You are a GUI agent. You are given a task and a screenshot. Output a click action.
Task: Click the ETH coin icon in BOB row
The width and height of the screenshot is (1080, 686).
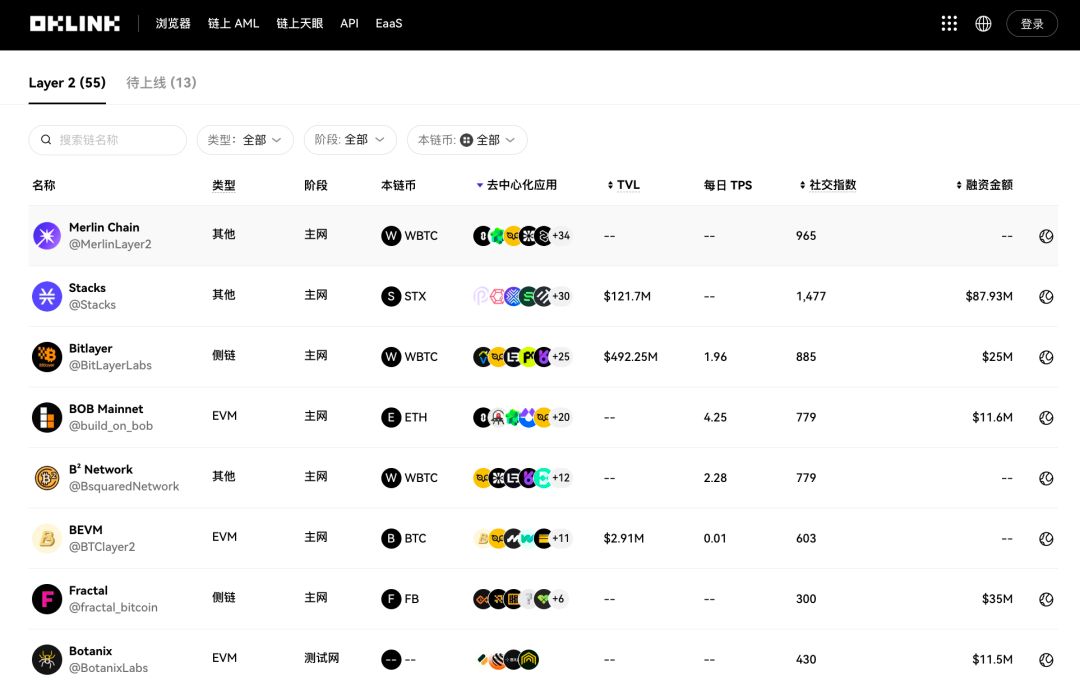(391, 417)
